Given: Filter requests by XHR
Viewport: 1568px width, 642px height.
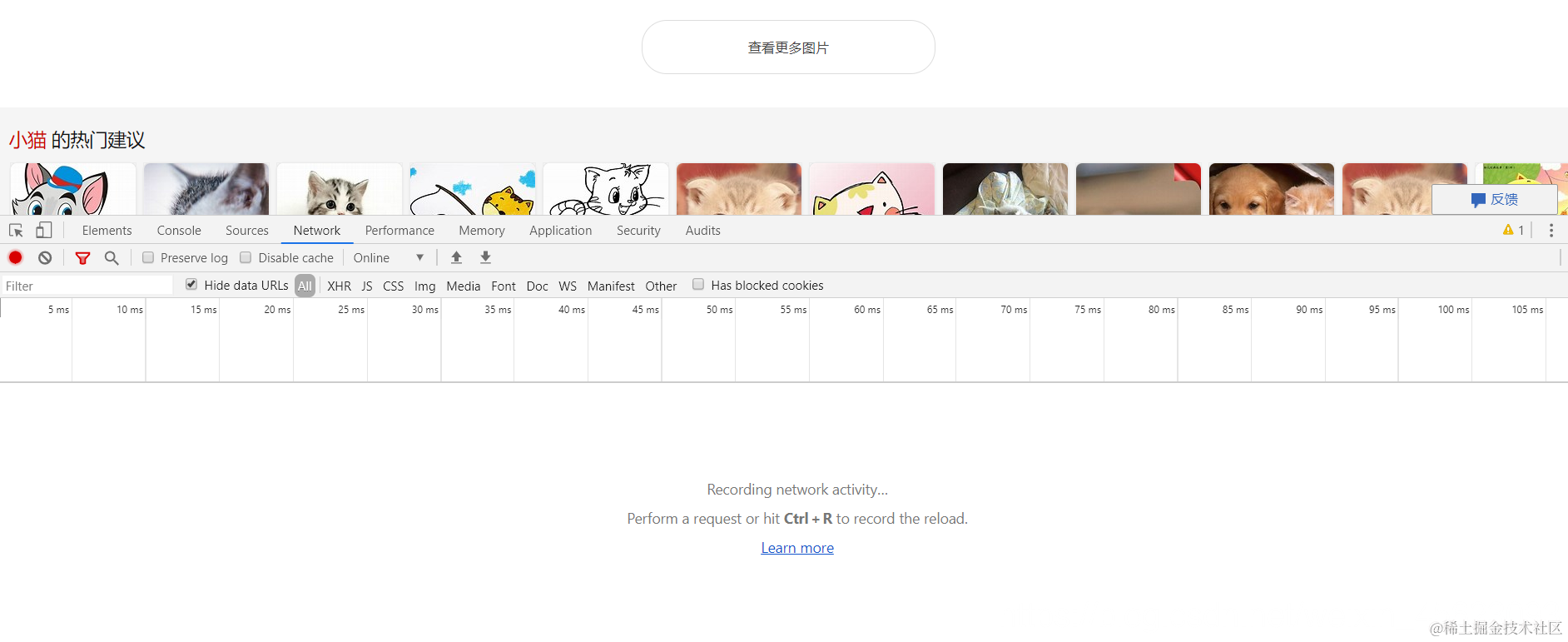Looking at the screenshot, I should 340,286.
